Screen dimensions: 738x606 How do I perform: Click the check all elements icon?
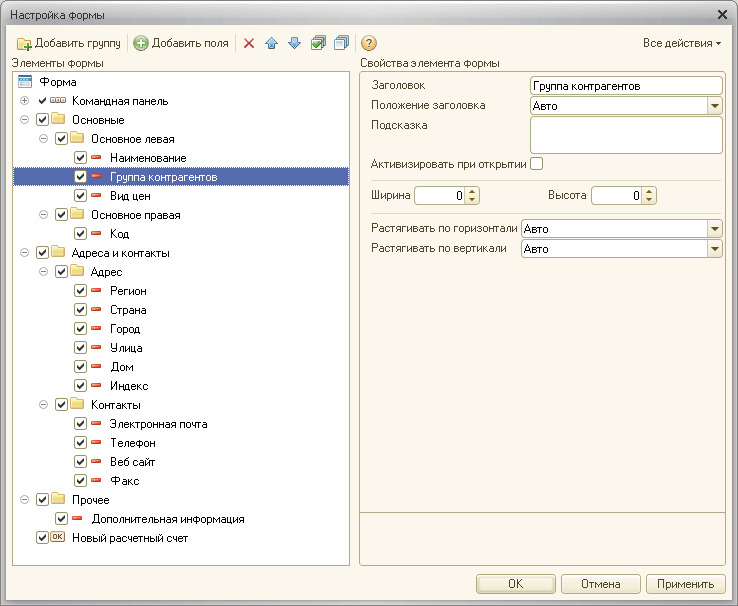(x=318, y=43)
